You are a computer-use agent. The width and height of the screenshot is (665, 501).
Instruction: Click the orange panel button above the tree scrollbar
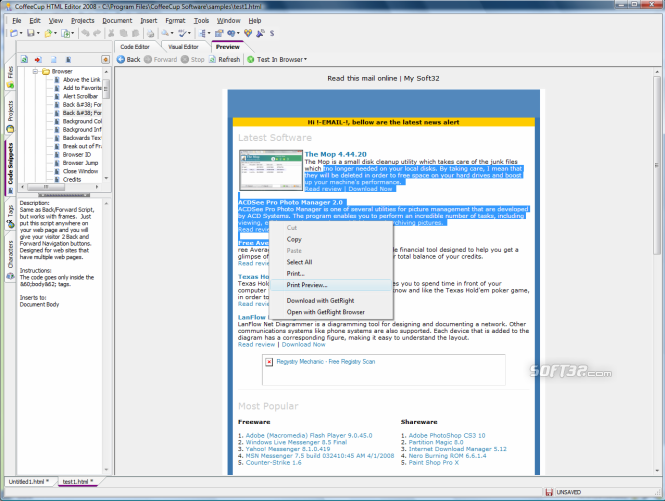106,59
